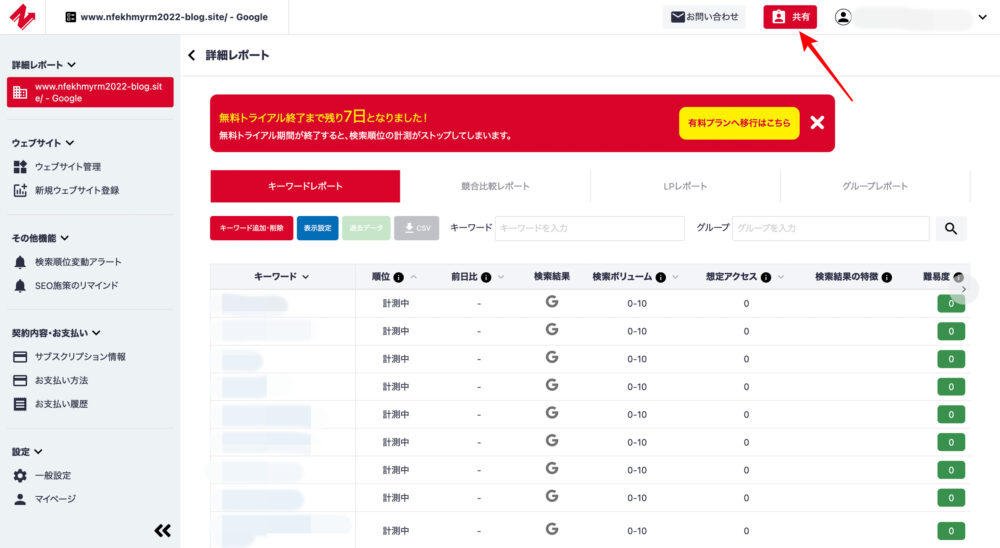Click 有料プランへ移行はこちら yellow button
Screen dimensions: 1000x548
coord(739,123)
